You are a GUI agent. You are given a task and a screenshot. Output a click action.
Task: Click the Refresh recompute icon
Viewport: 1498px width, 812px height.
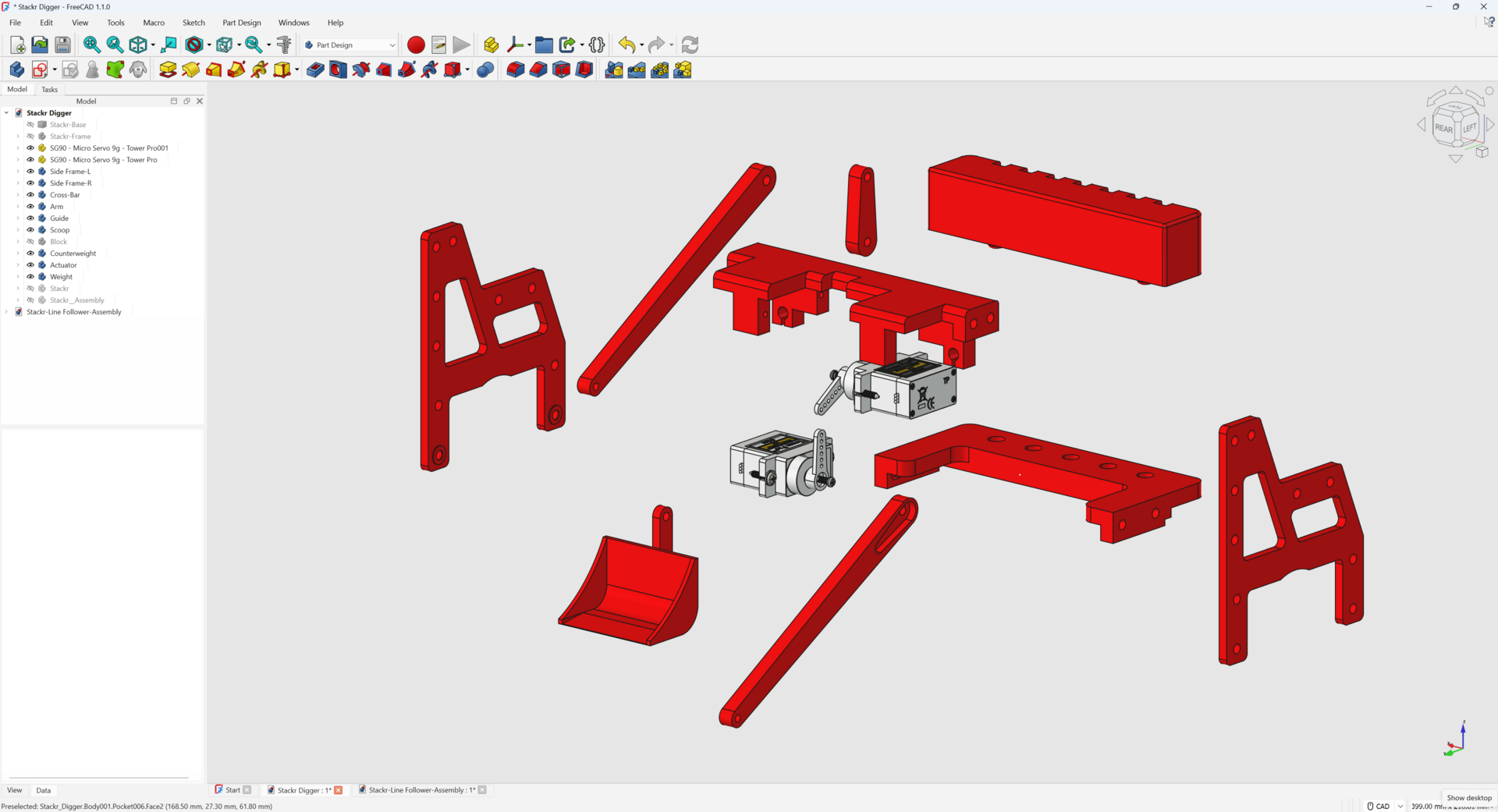pyautogui.click(x=690, y=45)
